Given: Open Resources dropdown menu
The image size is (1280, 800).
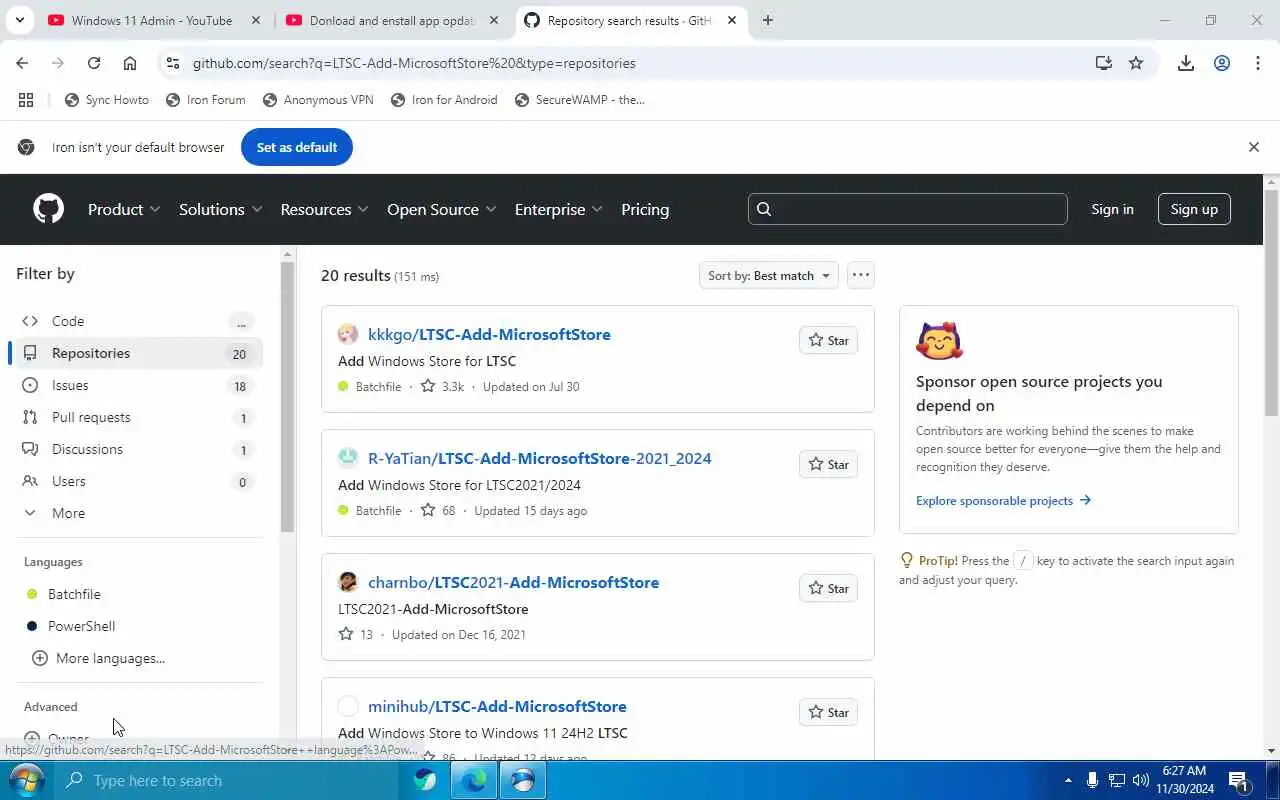Looking at the screenshot, I should [x=324, y=209].
